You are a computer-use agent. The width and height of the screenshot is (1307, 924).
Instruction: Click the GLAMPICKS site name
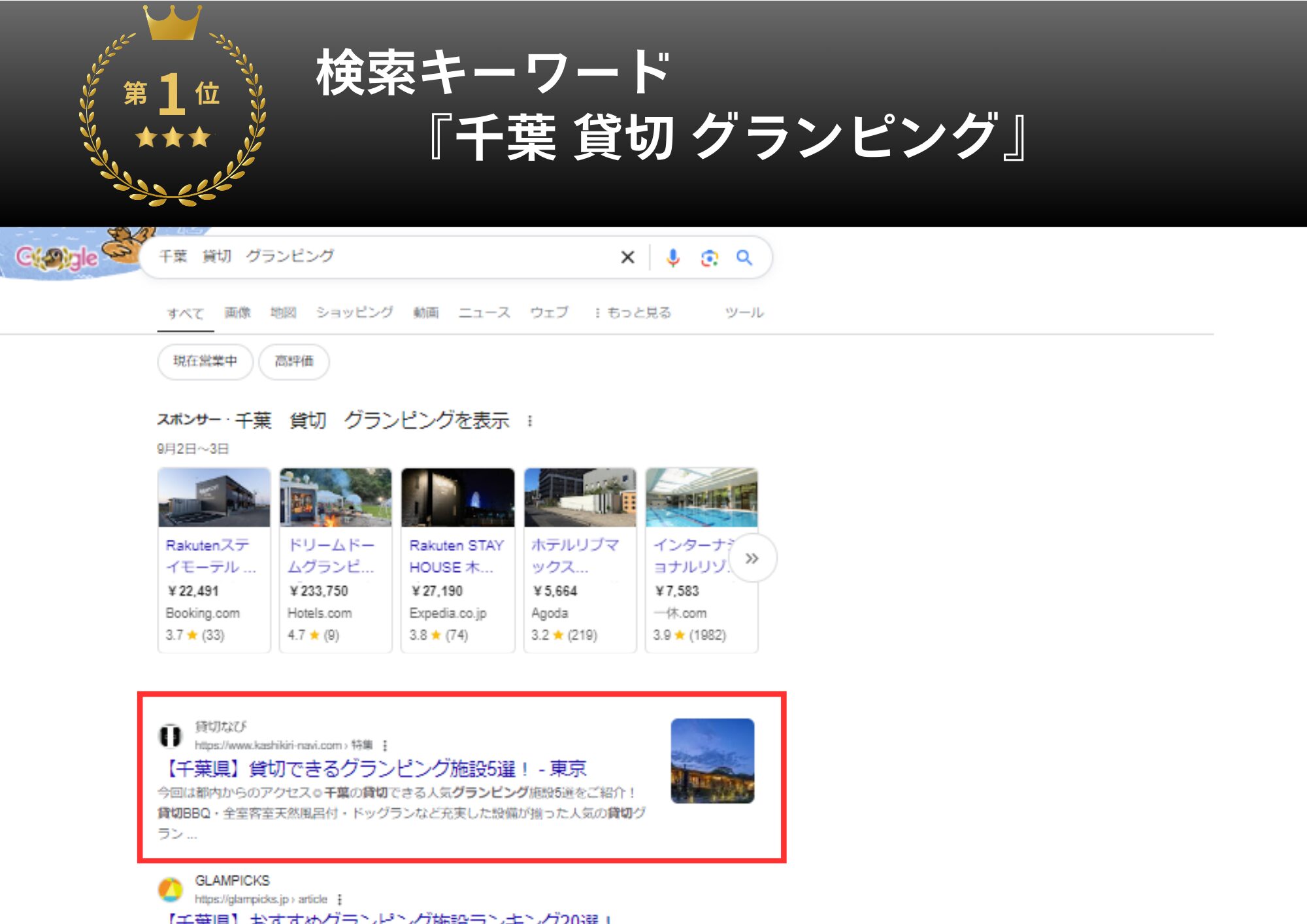pyautogui.click(x=232, y=881)
